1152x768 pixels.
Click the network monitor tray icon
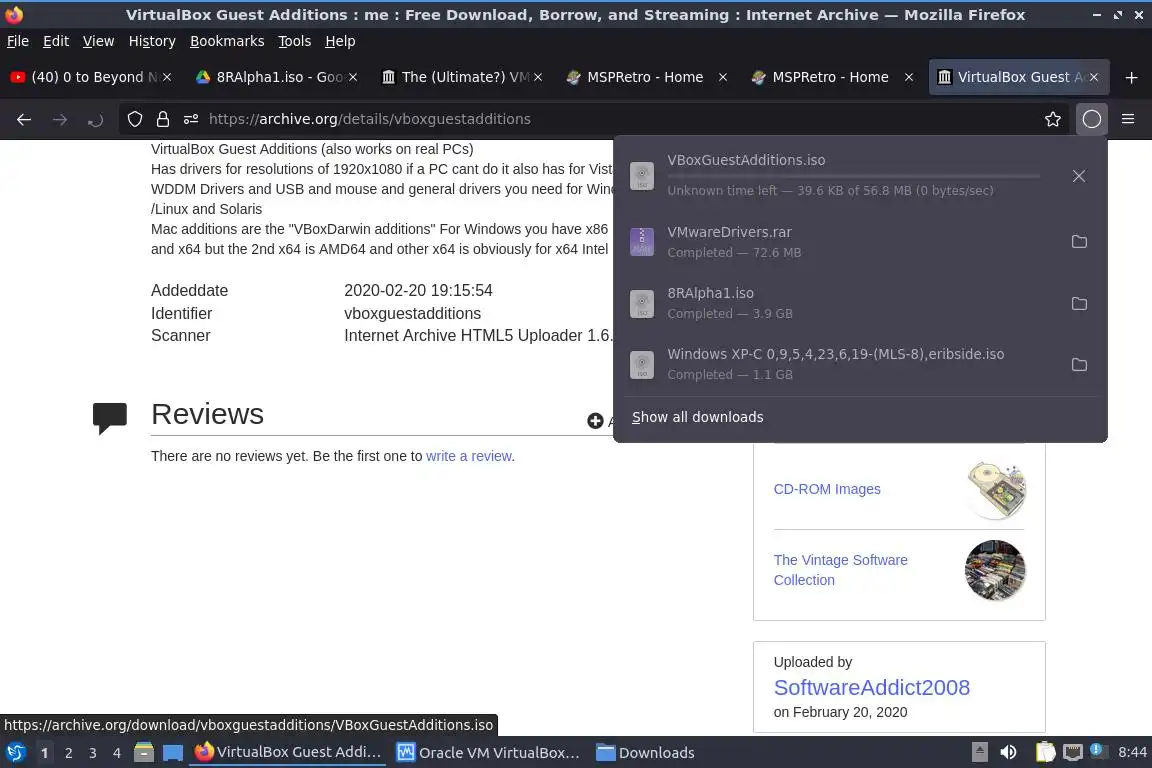click(1073, 752)
